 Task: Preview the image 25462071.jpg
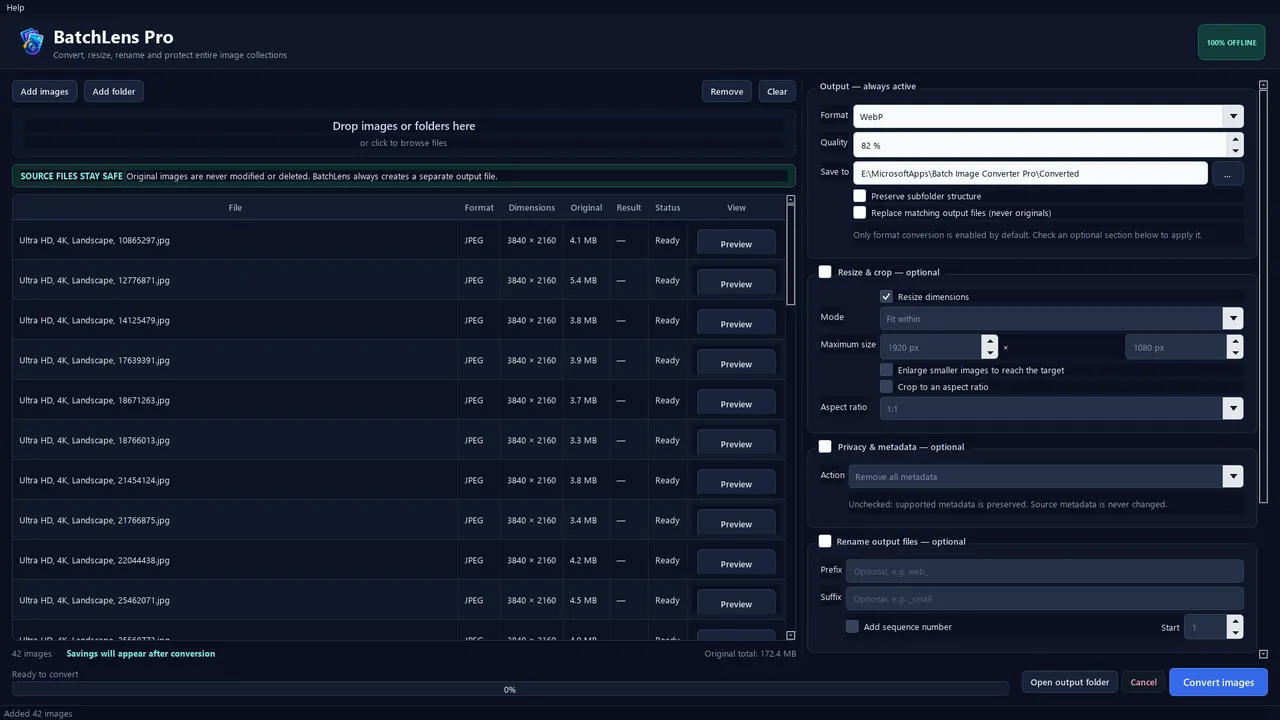[x=736, y=604]
